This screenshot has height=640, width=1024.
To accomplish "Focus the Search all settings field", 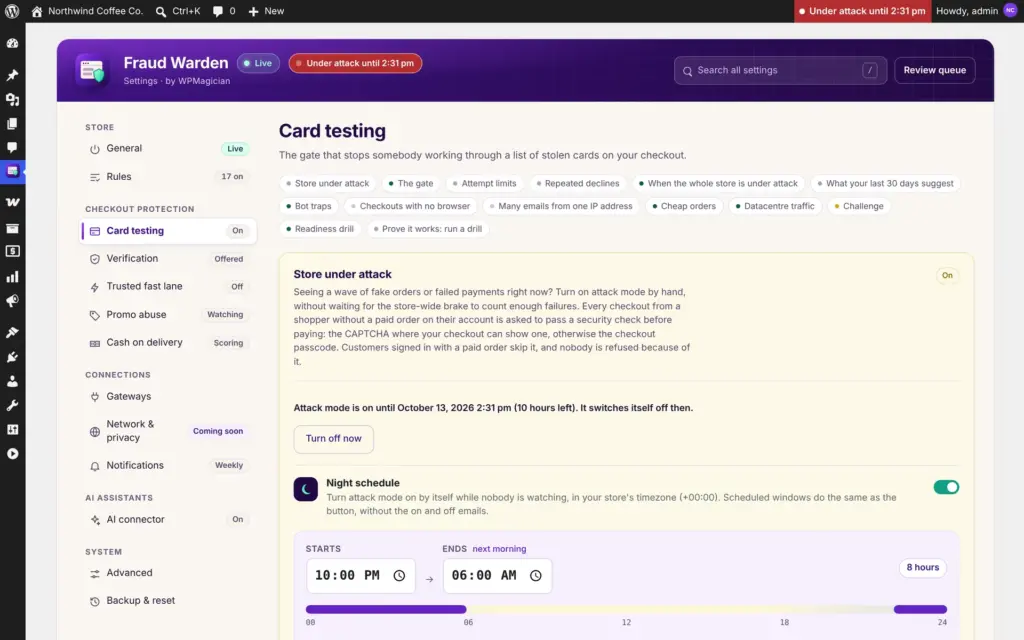I will [x=780, y=71].
